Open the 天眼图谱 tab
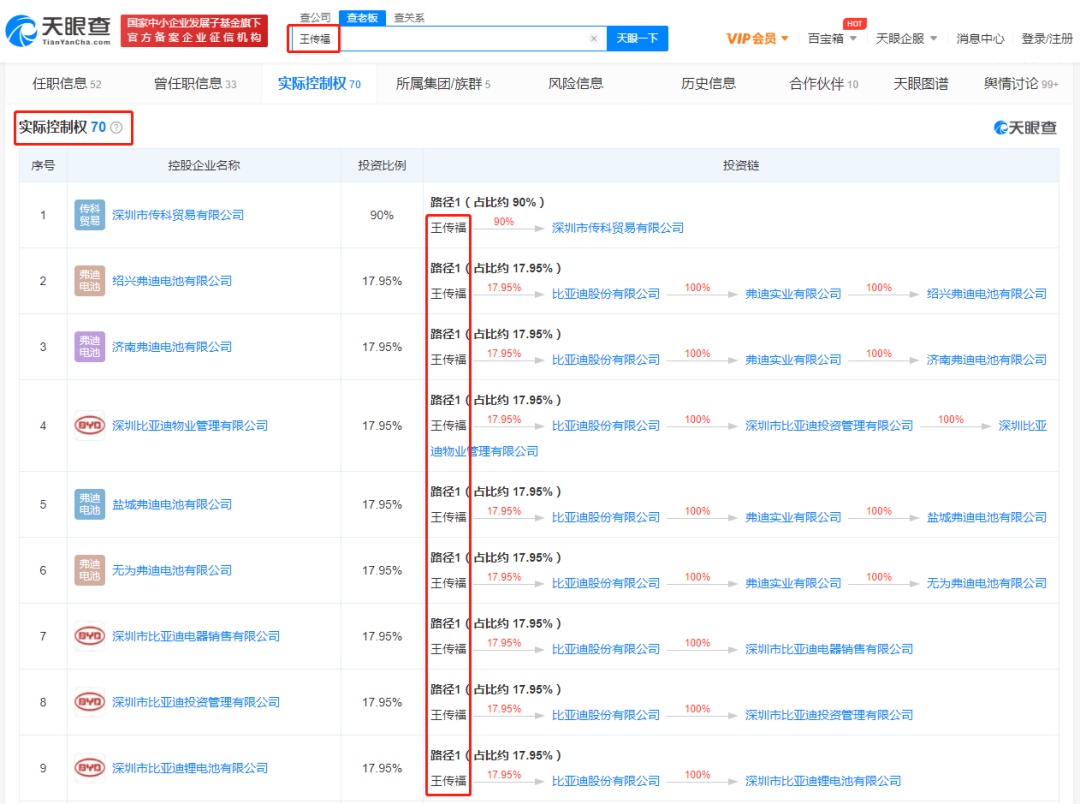The width and height of the screenshot is (1080, 804). click(x=921, y=84)
